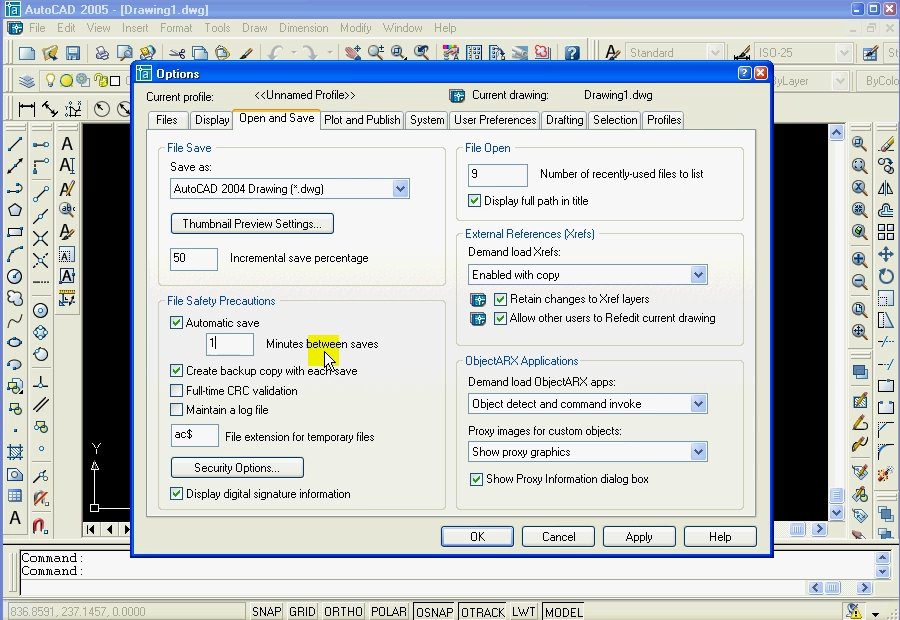Toggle Allow other users to Refedit checkbox

pyautogui.click(x=501, y=318)
